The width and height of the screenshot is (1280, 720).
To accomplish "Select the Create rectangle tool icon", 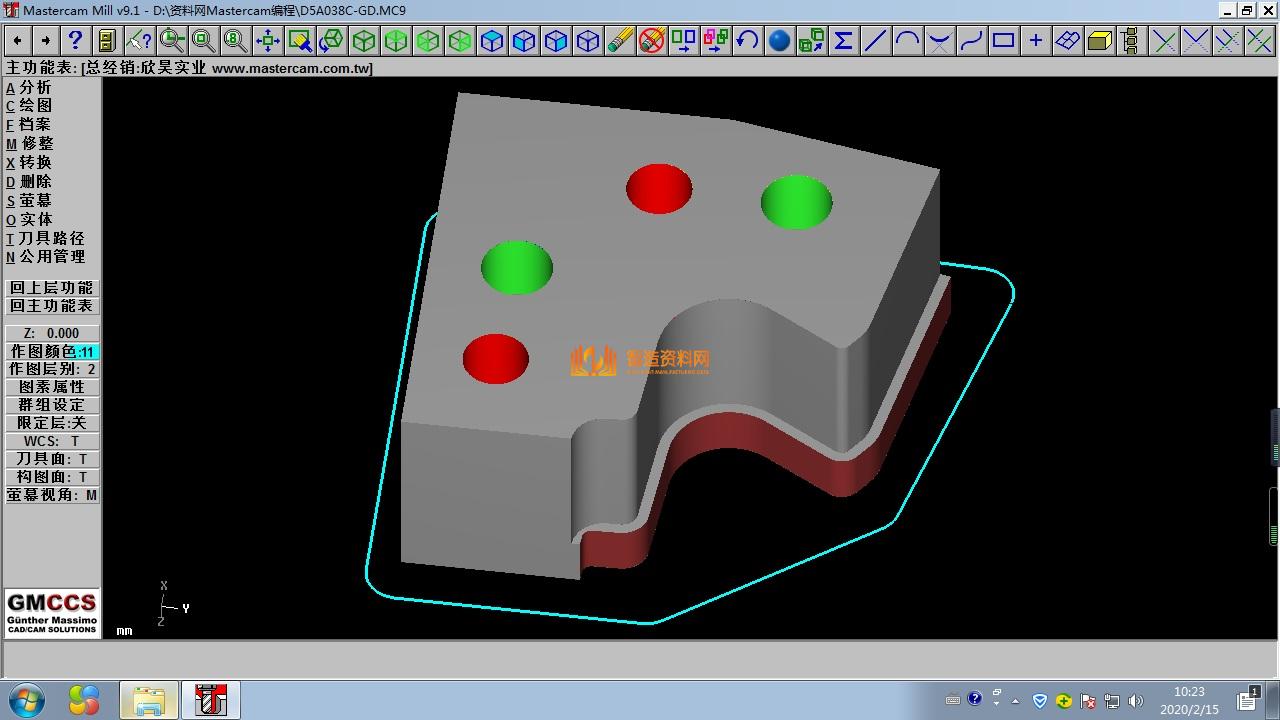I will 1003,40.
